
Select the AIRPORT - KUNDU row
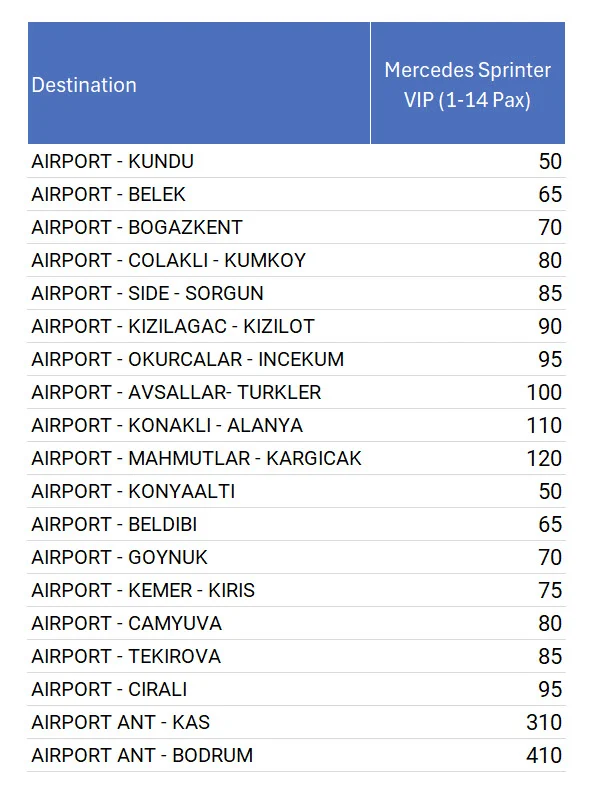point(296,162)
